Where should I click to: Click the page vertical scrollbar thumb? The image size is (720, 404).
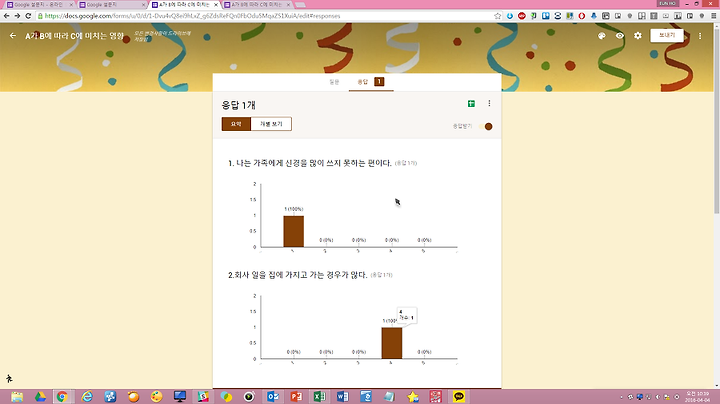tap(716, 119)
